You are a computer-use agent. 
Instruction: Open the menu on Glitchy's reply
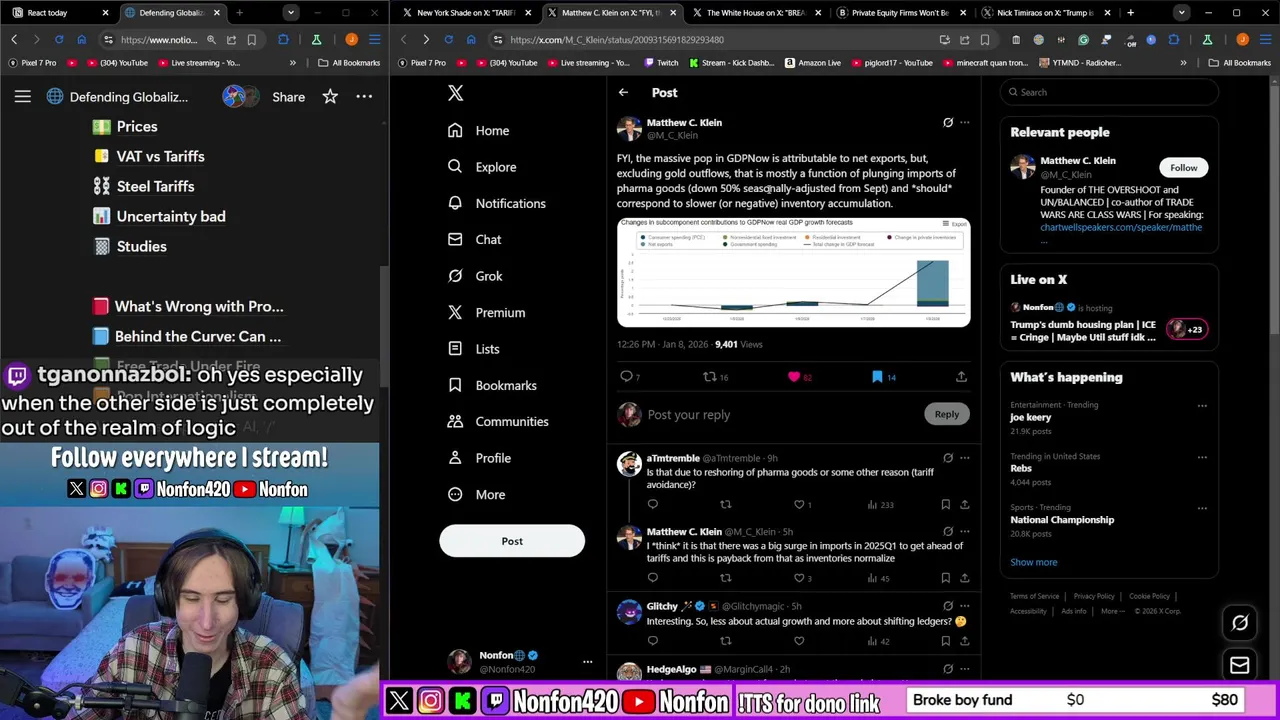pyautogui.click(x=965, y=605)
